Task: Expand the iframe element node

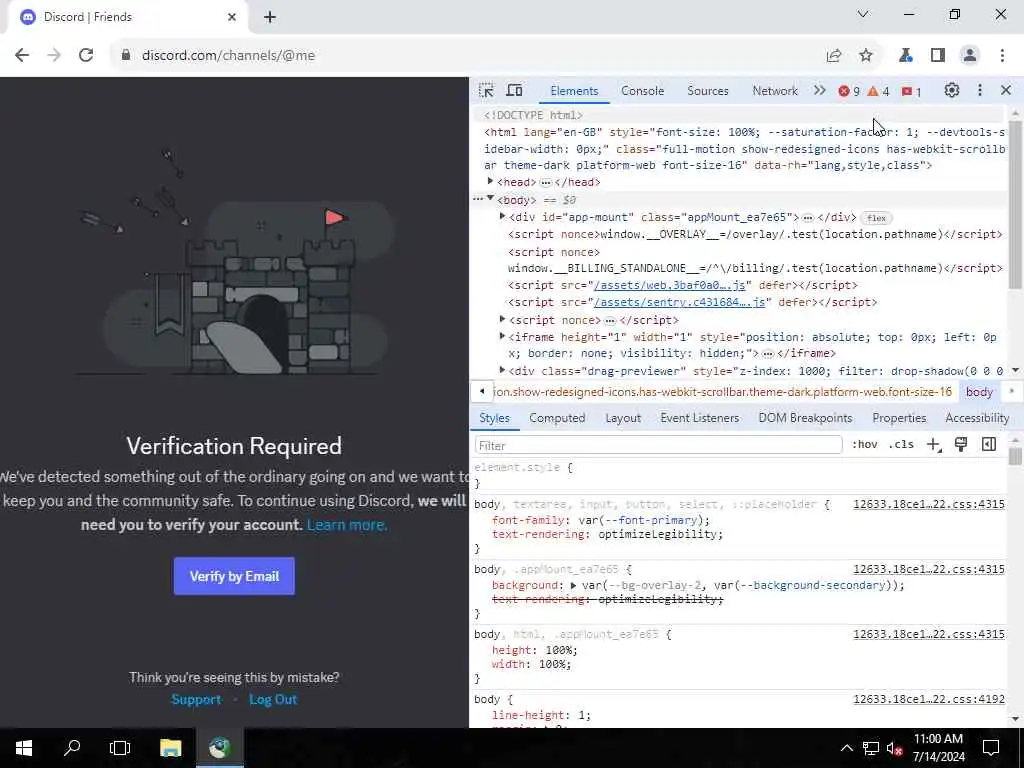Action: [x=502, y=336]
